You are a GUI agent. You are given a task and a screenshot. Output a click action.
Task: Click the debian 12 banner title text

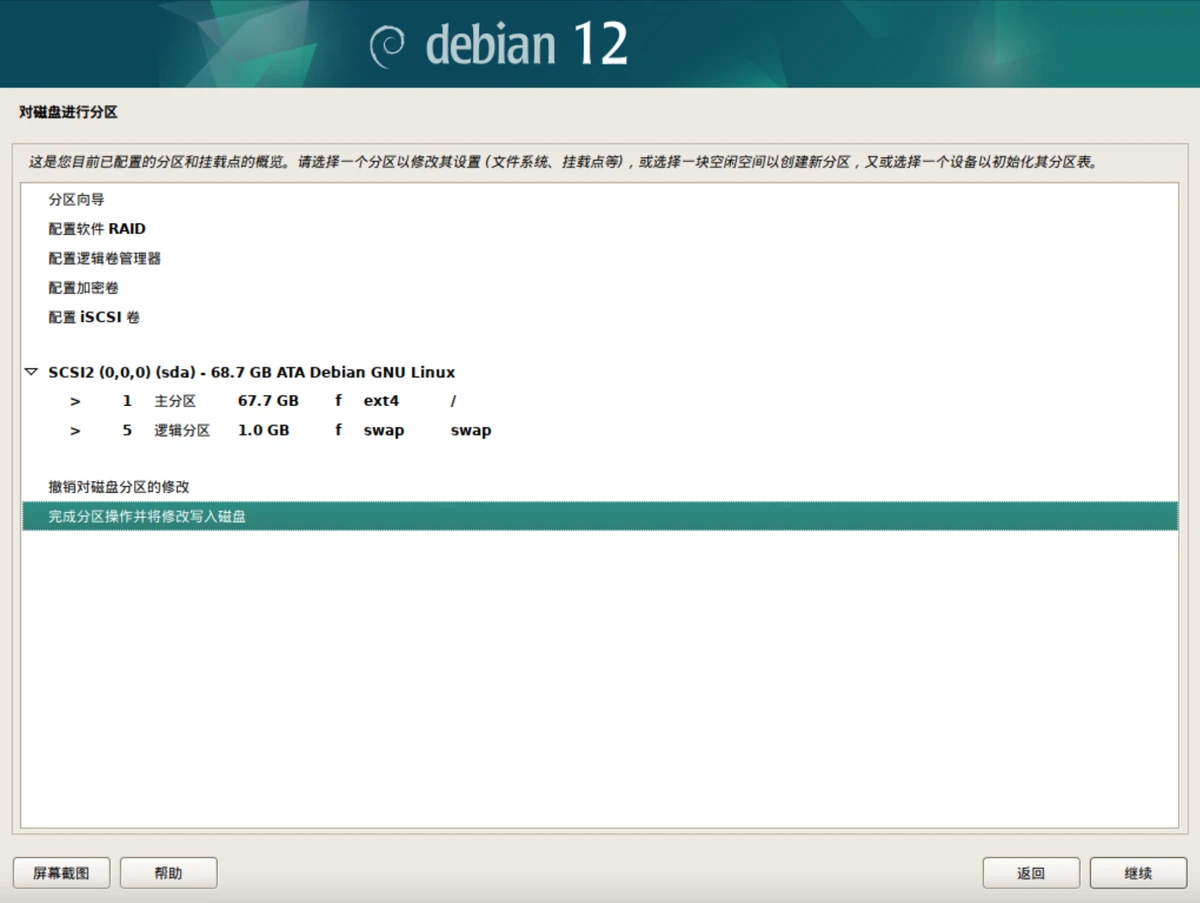click(x=526, y=45)
